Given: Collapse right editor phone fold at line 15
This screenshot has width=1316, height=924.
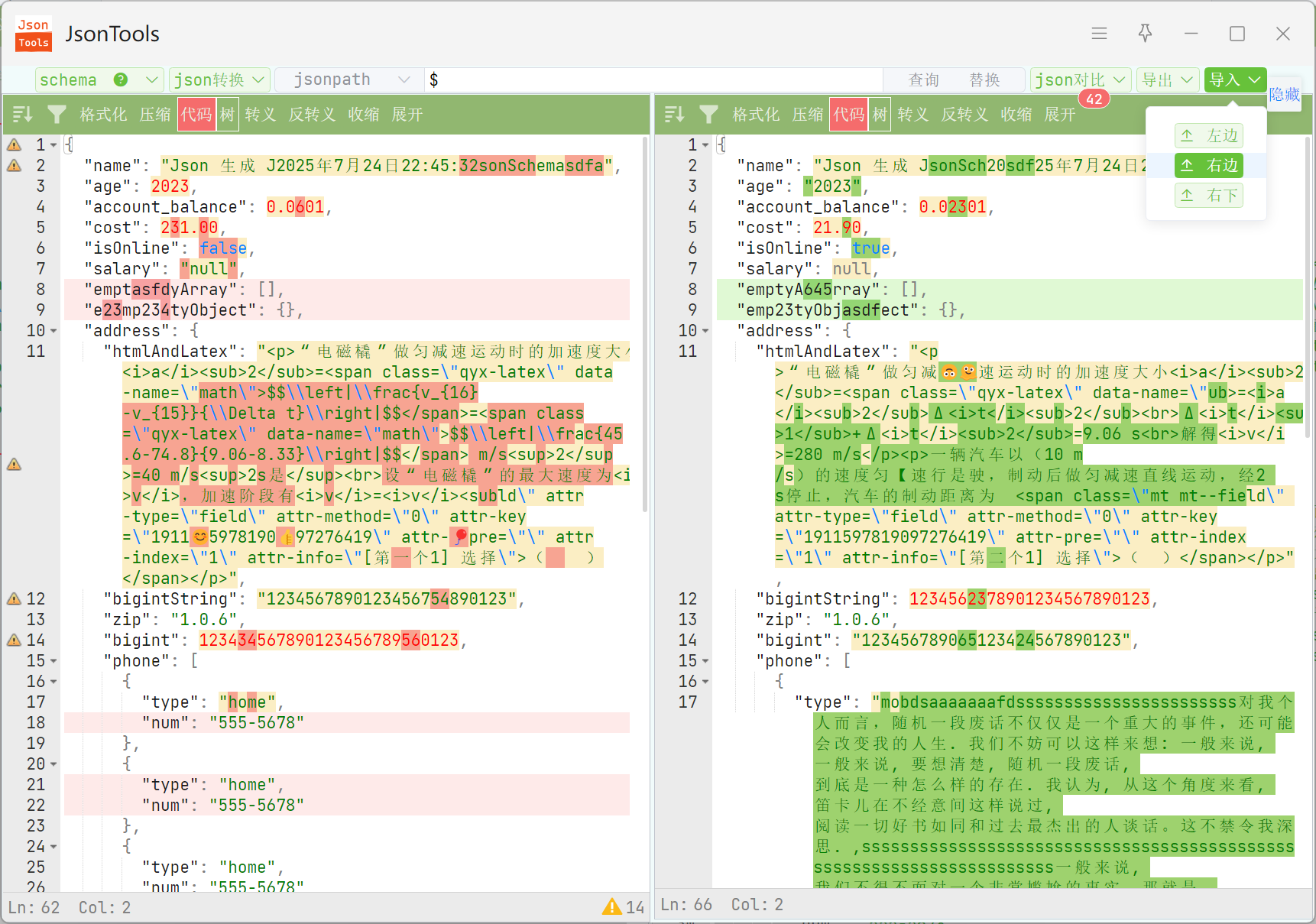Looking at the screenshot, I should (x=705, y=661).
